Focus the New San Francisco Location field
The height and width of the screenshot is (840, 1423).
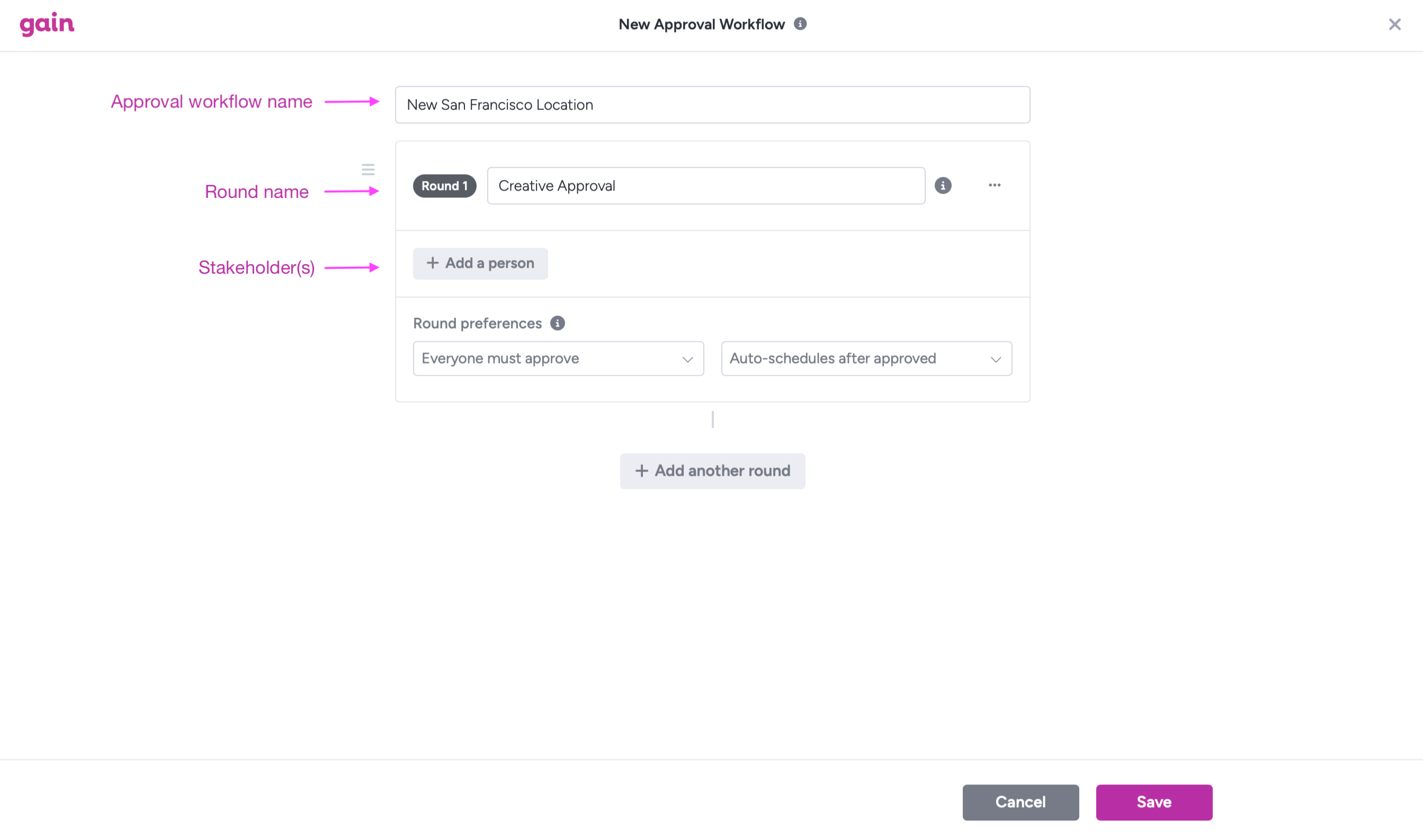click(x=712, y=105)
